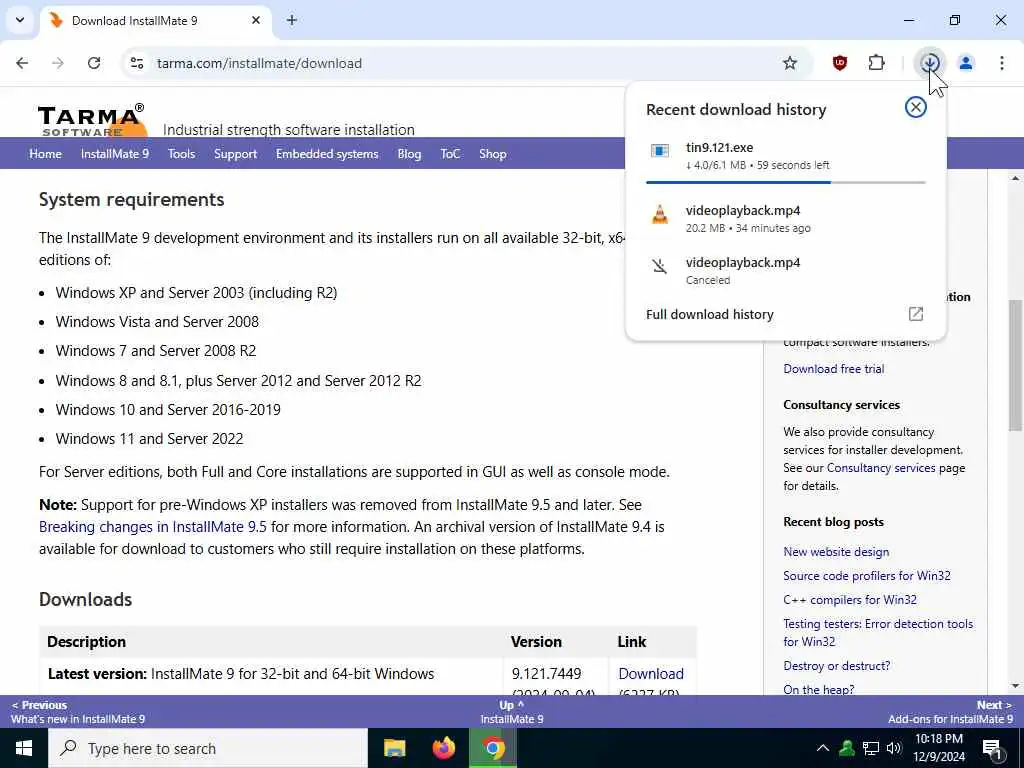Click the Downloads toolbar icon
This screenshot has width=1024, height=768.
[930, 63]
